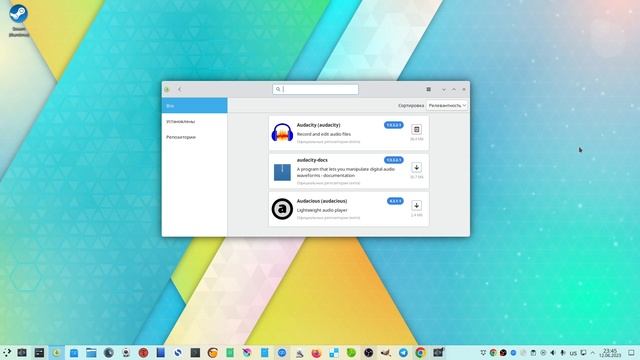Image resolution: width=640 pixels, height=360 pixels.
Task: Launch OBS Studio from the taskbar
Action: (369, 352)
